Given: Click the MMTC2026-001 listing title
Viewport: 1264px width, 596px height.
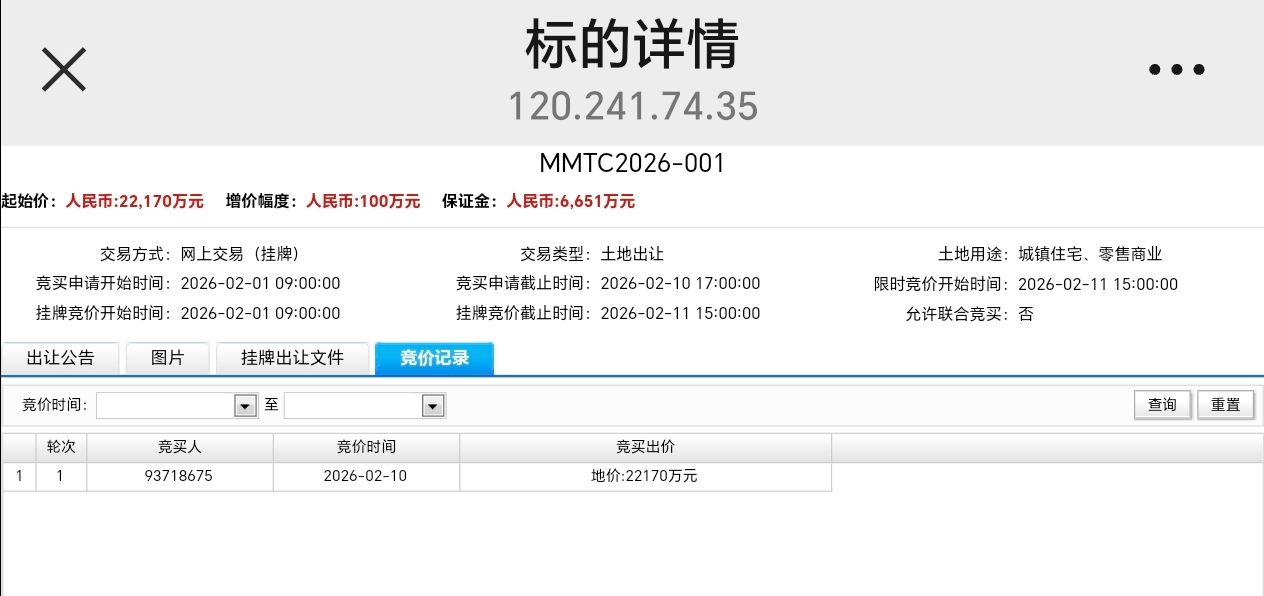Looking at the screenshot, I should coord(632,163).
